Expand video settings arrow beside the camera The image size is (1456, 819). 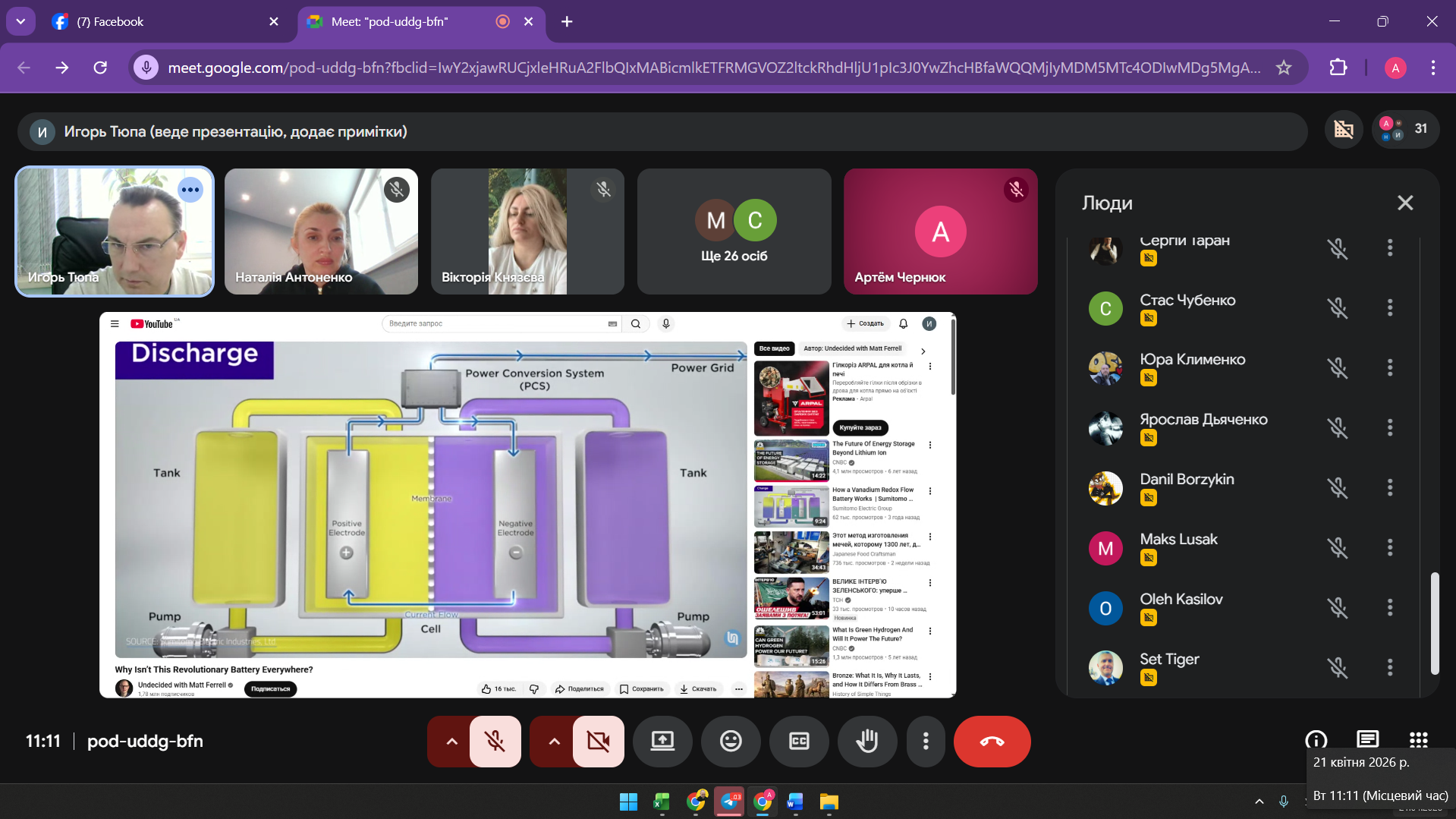(555, 742)
